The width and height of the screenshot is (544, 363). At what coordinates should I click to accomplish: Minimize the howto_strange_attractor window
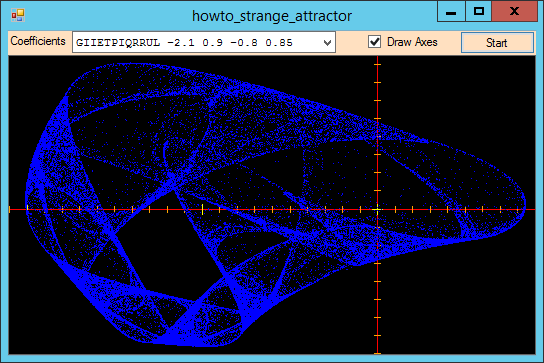coord(451,11)
